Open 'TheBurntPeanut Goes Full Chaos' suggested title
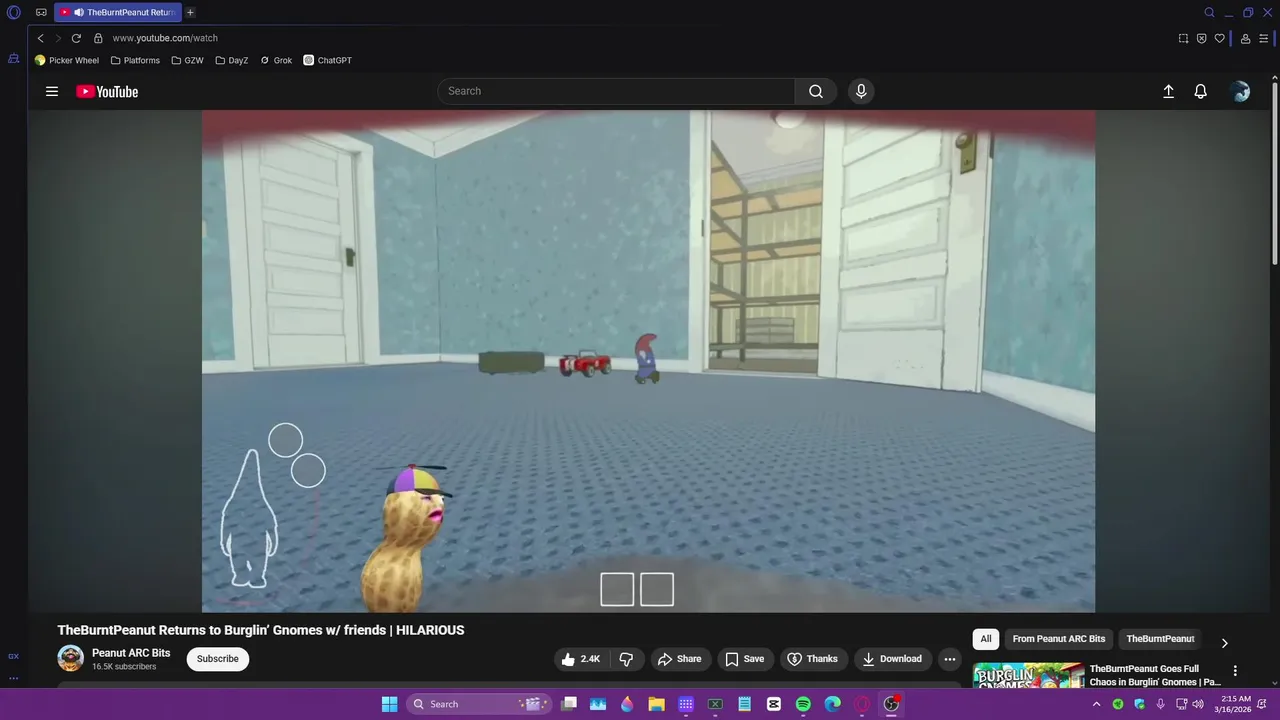The image size is (1280, 720). pos(1155,675)
